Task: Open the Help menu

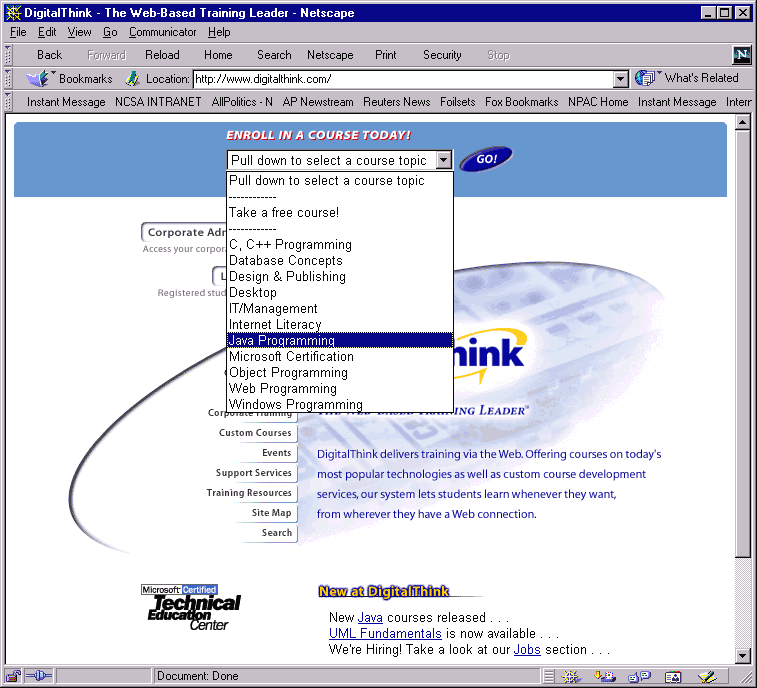Action: (x=219, y=32)
